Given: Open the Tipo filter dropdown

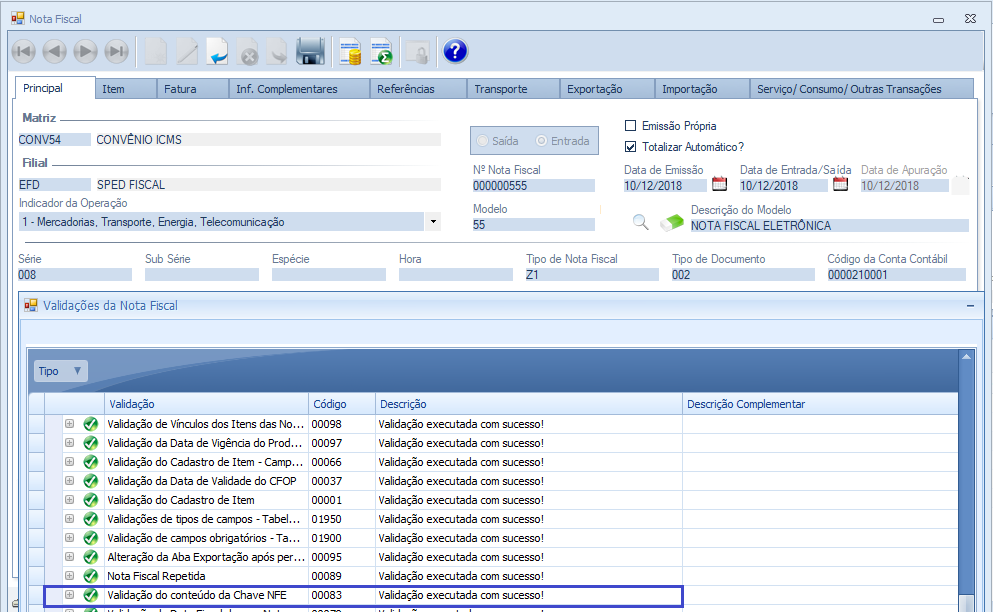Looking at the screenshot, I should coord(61,371).
